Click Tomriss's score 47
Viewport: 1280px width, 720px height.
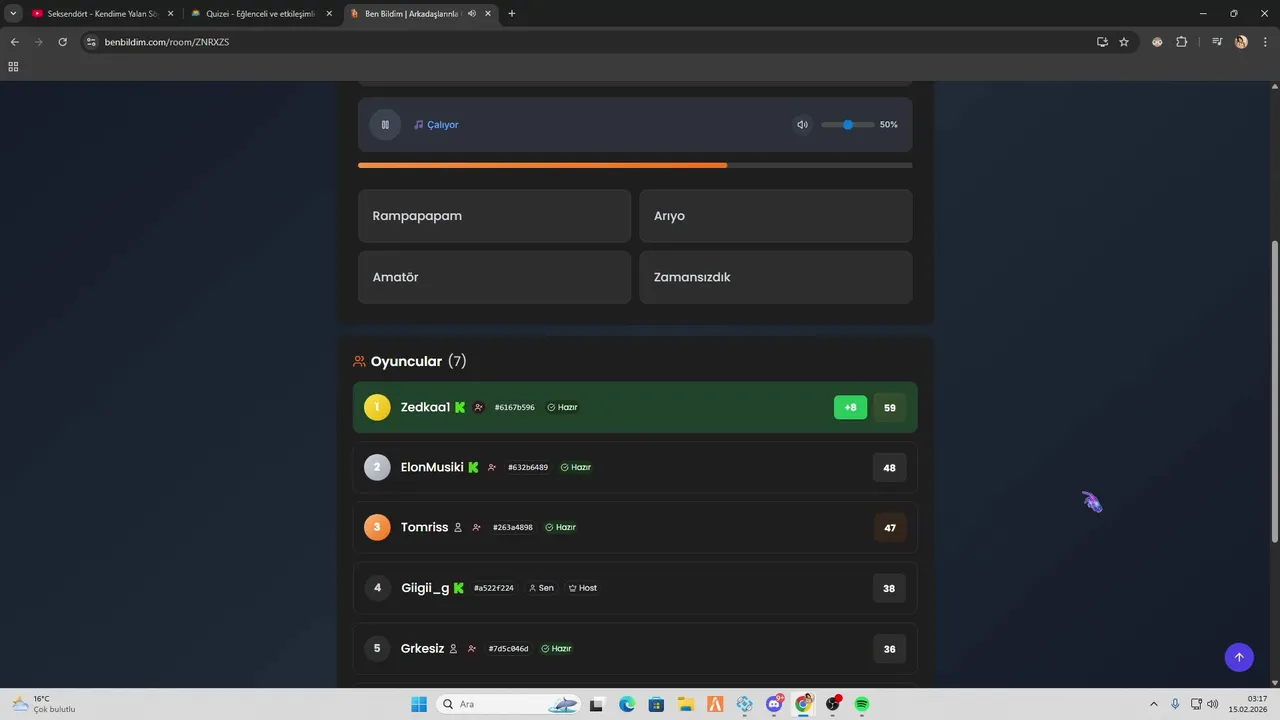point(890,528)
